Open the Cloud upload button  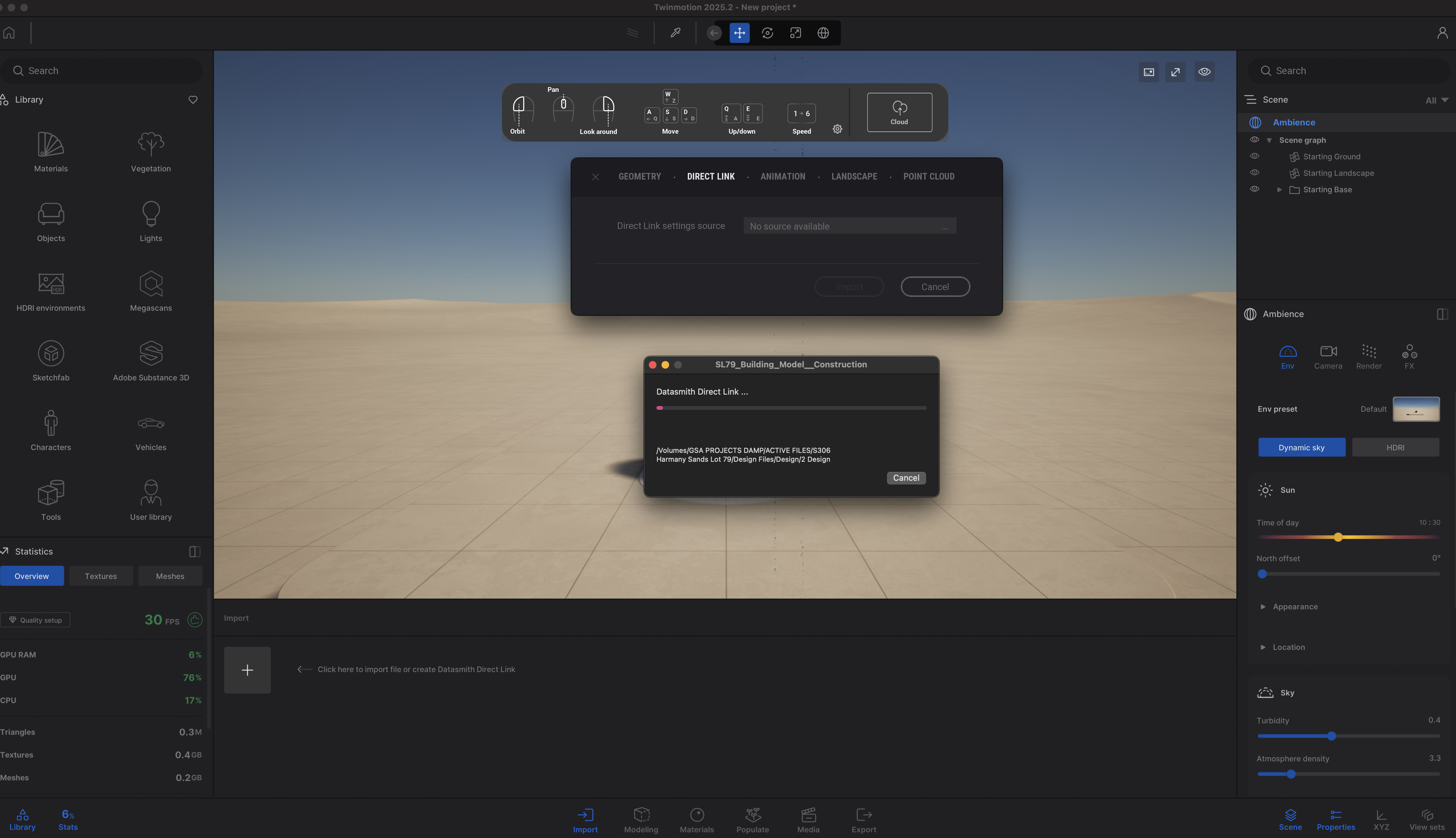(x=899, y=112)
